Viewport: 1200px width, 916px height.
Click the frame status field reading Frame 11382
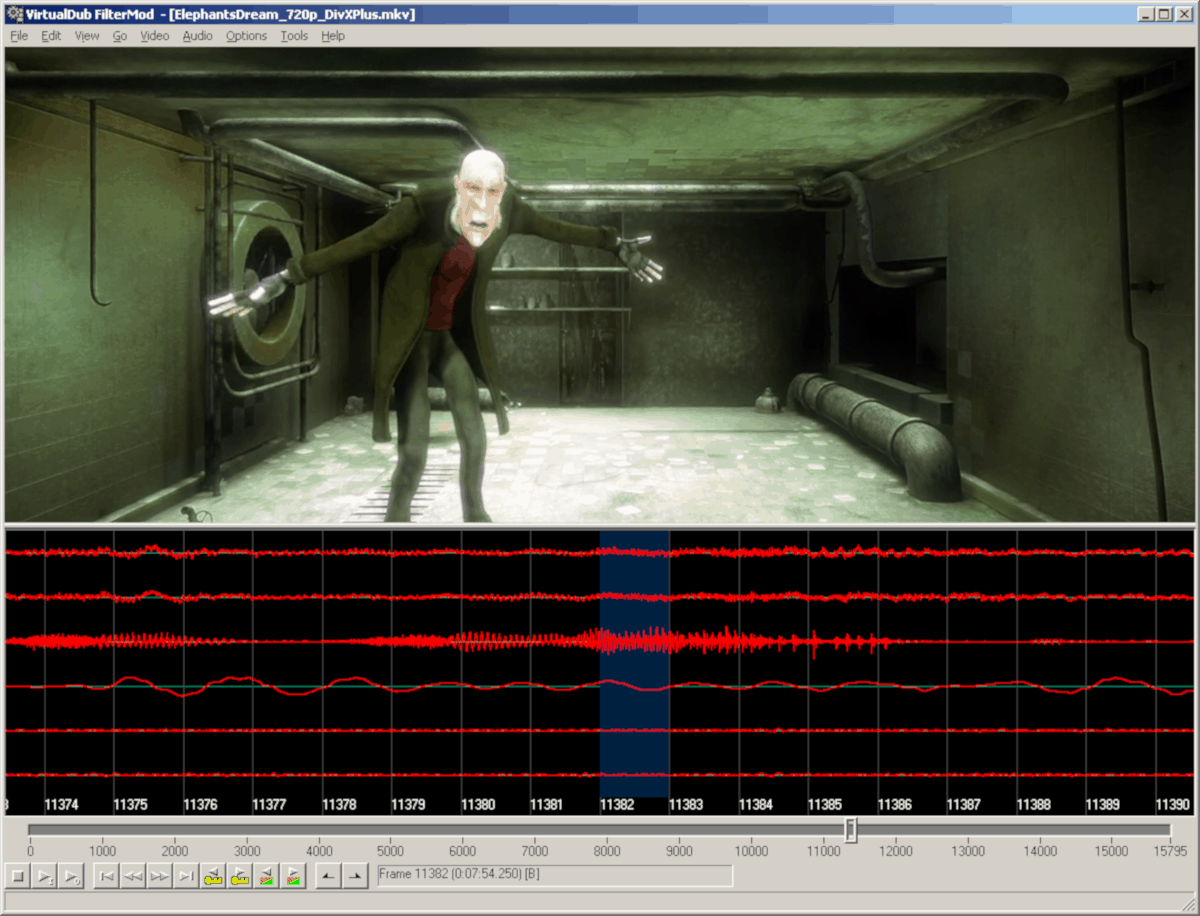pos(555,875)
